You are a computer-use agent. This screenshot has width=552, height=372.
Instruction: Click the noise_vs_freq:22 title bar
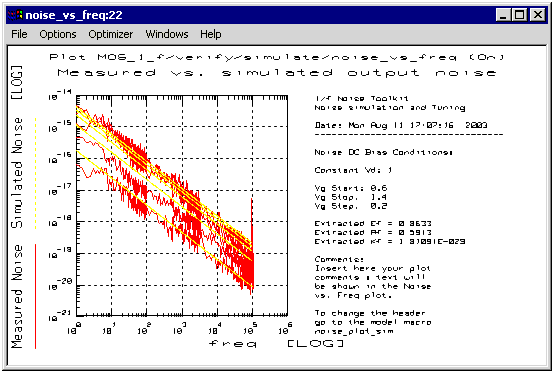246,15
